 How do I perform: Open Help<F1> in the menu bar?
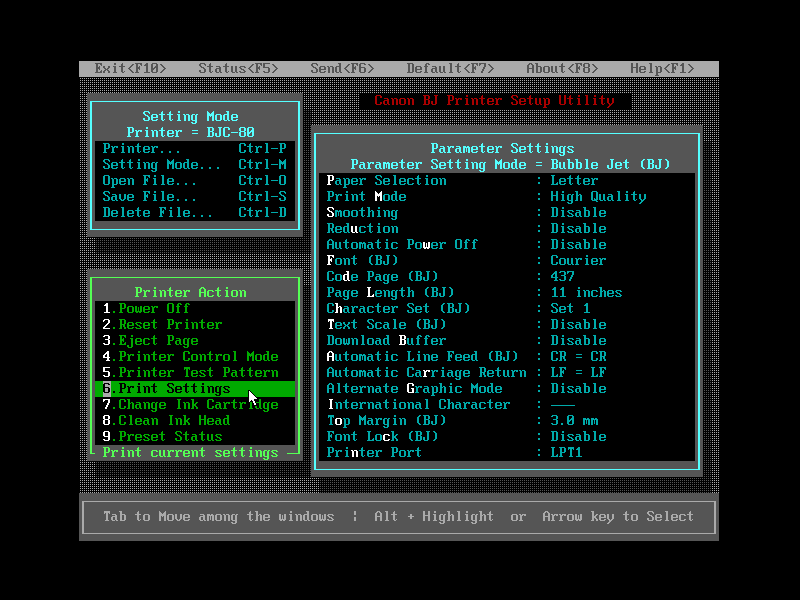[x=662, y=68]
